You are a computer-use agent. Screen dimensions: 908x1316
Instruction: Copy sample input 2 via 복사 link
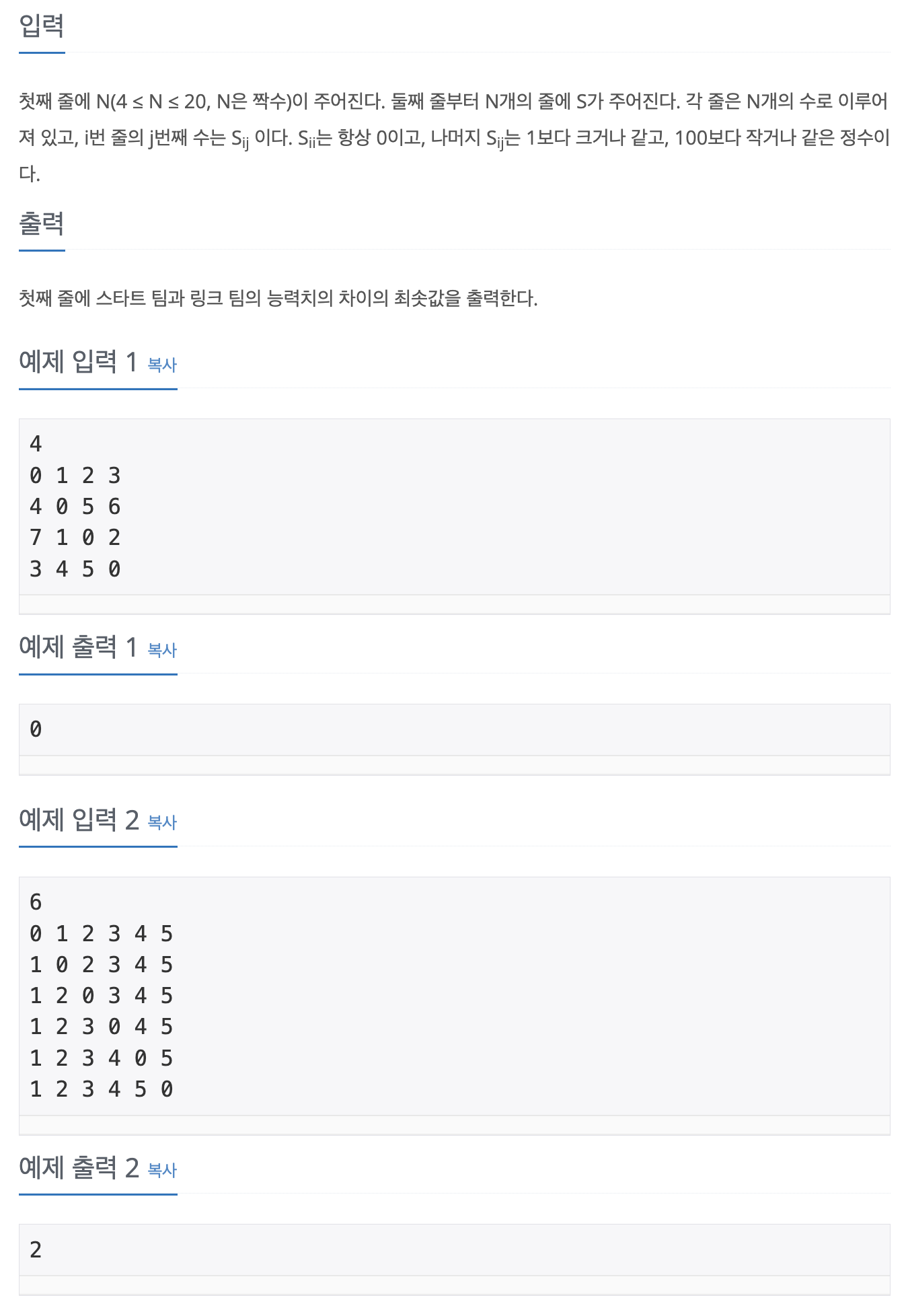(x=162, y=822)
